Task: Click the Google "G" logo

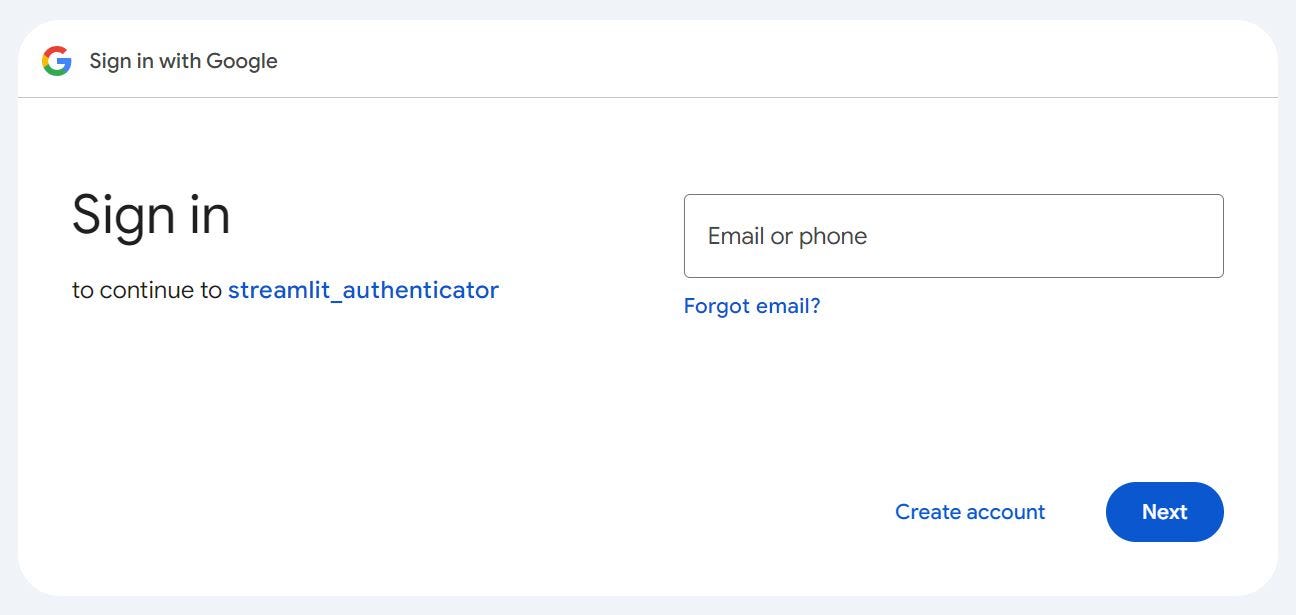Action: 57,61
